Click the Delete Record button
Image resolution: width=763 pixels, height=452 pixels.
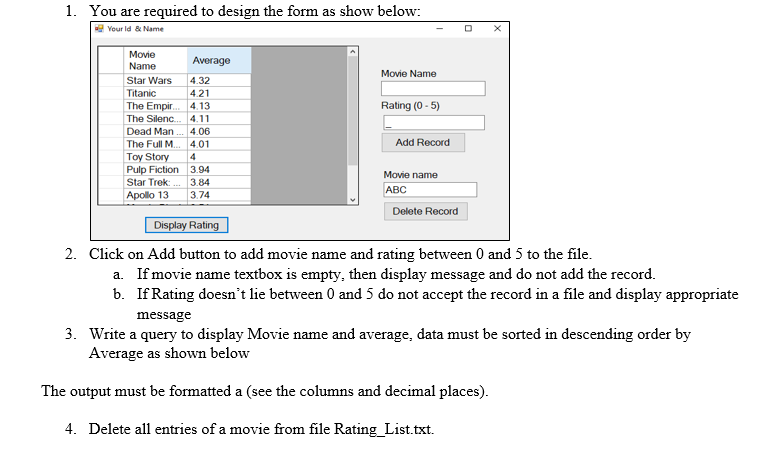425,211
